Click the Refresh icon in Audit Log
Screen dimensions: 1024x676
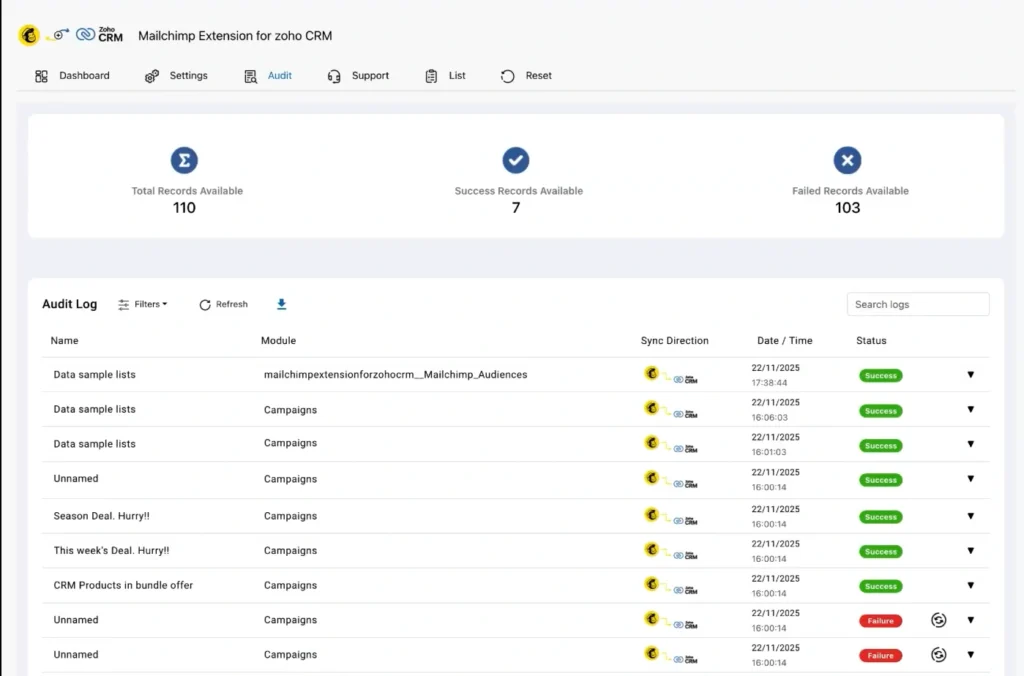tap(203, 304)
